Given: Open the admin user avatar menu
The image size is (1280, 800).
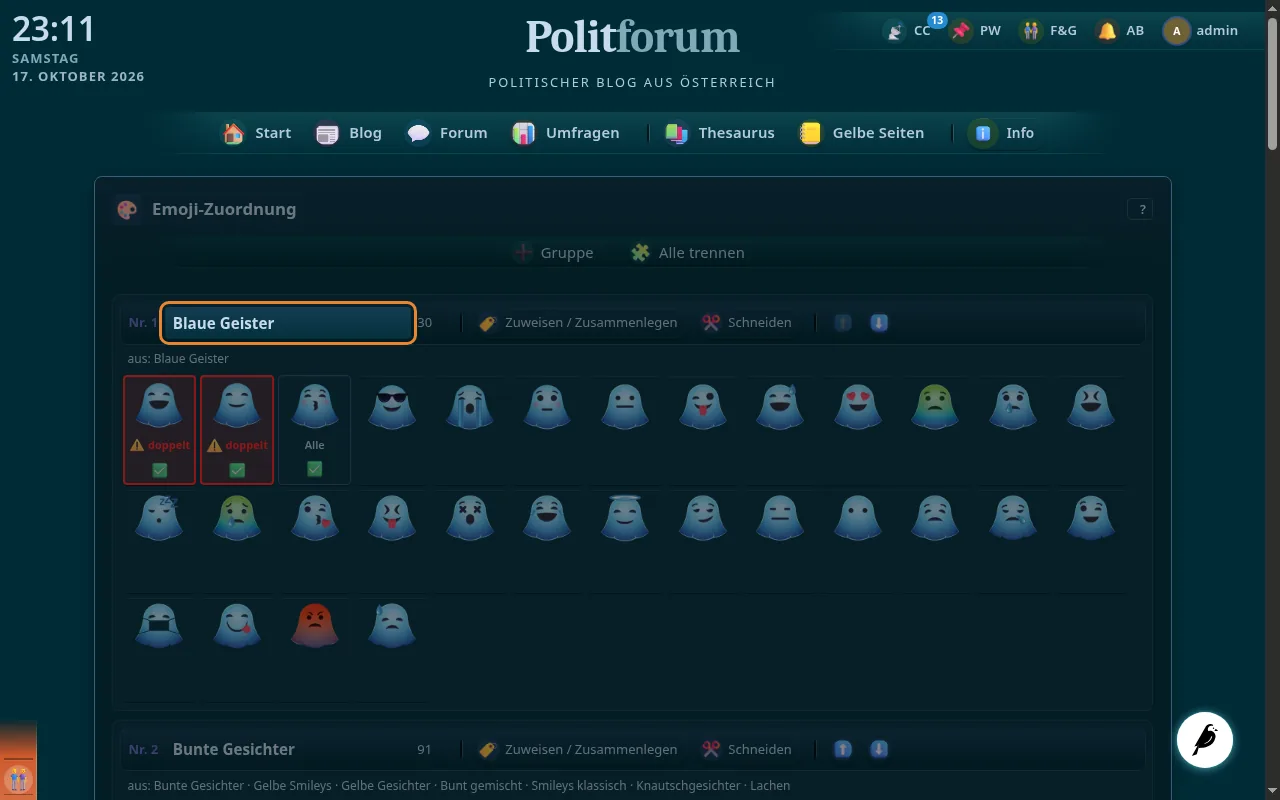Looking at the screenshot, I should pos(1201,31).
